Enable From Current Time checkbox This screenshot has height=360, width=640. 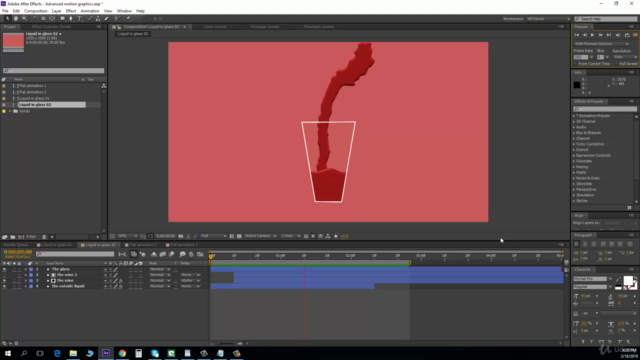[x=576, y=64]
